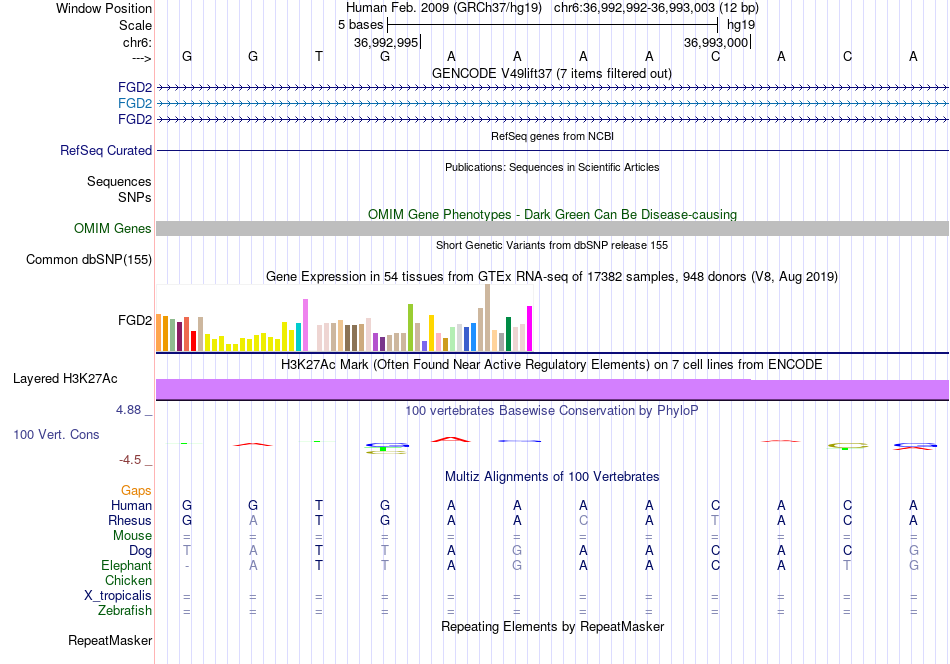Open Publications: Sequences in Scientific Articles title
The width and height of the screenshot is (950, 664).
(552, 167)
